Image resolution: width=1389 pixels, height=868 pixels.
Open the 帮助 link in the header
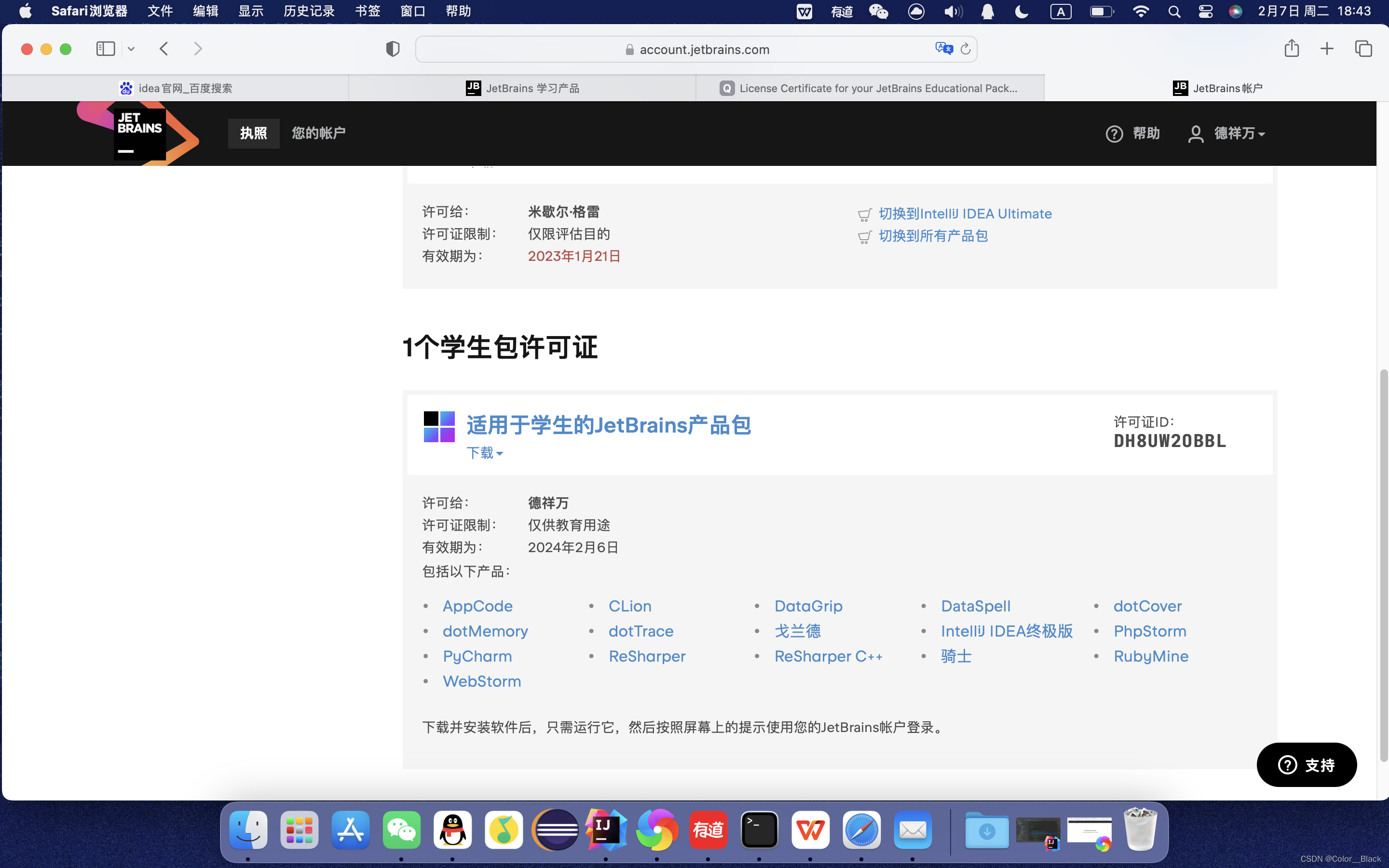[x=1132, y=134]
